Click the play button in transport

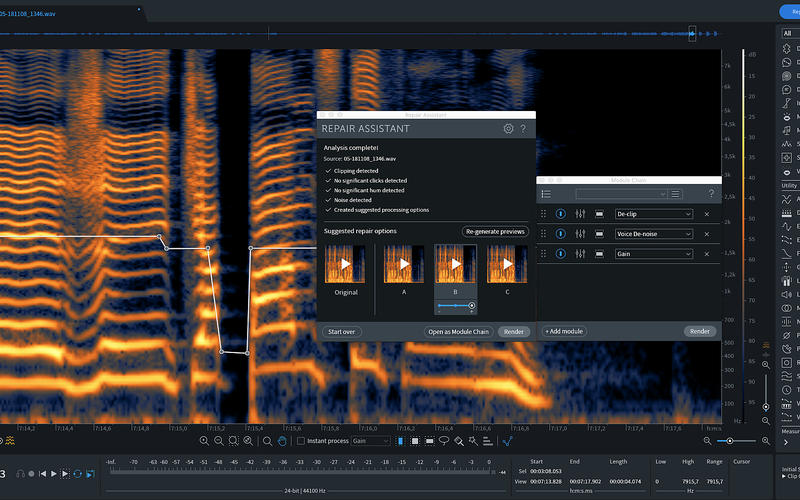54,473
